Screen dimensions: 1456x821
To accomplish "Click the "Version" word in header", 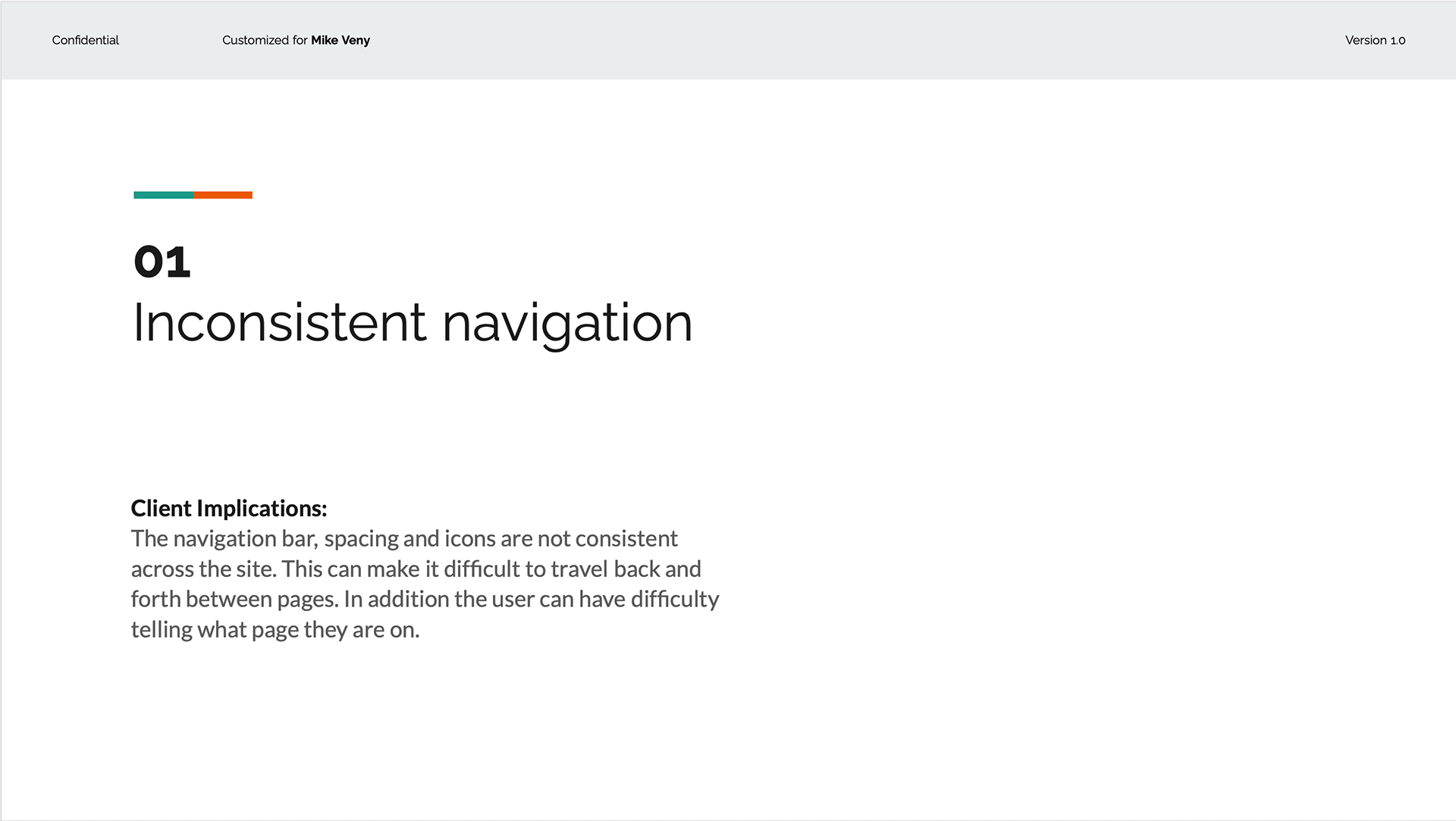I will (1366, 40).
